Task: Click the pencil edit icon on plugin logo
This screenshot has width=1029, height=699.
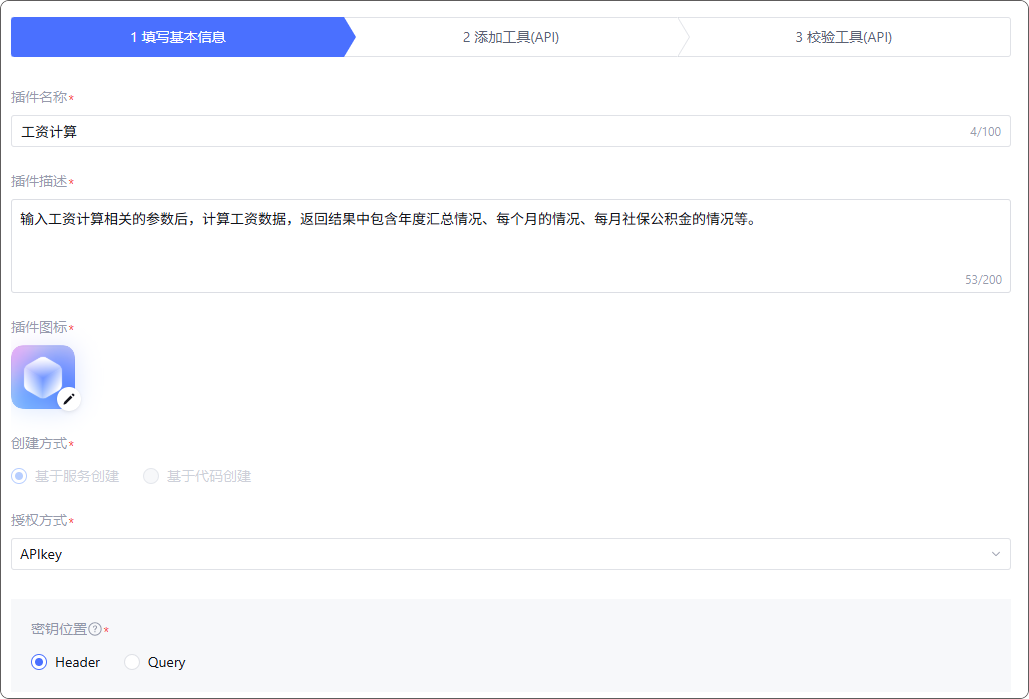Action: (x=68, y=399)
